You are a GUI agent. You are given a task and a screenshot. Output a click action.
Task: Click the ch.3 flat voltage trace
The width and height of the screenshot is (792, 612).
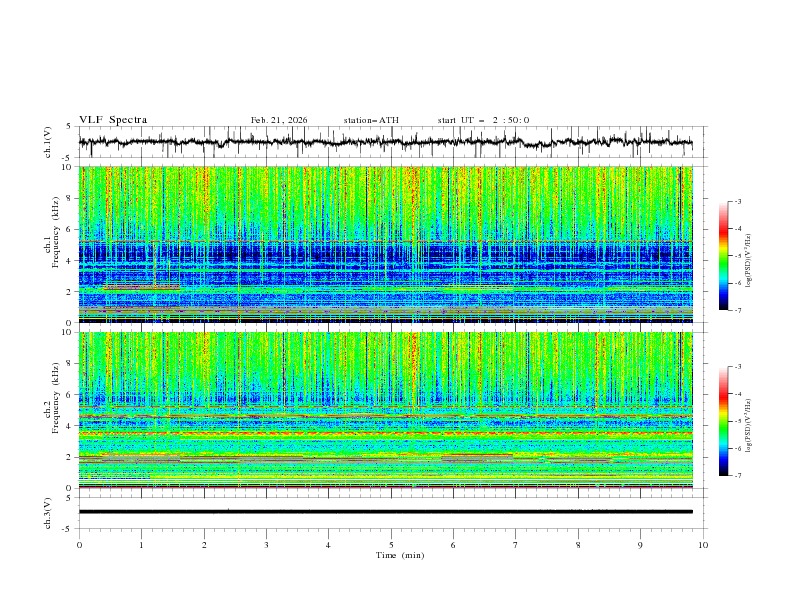click(386, 512)
